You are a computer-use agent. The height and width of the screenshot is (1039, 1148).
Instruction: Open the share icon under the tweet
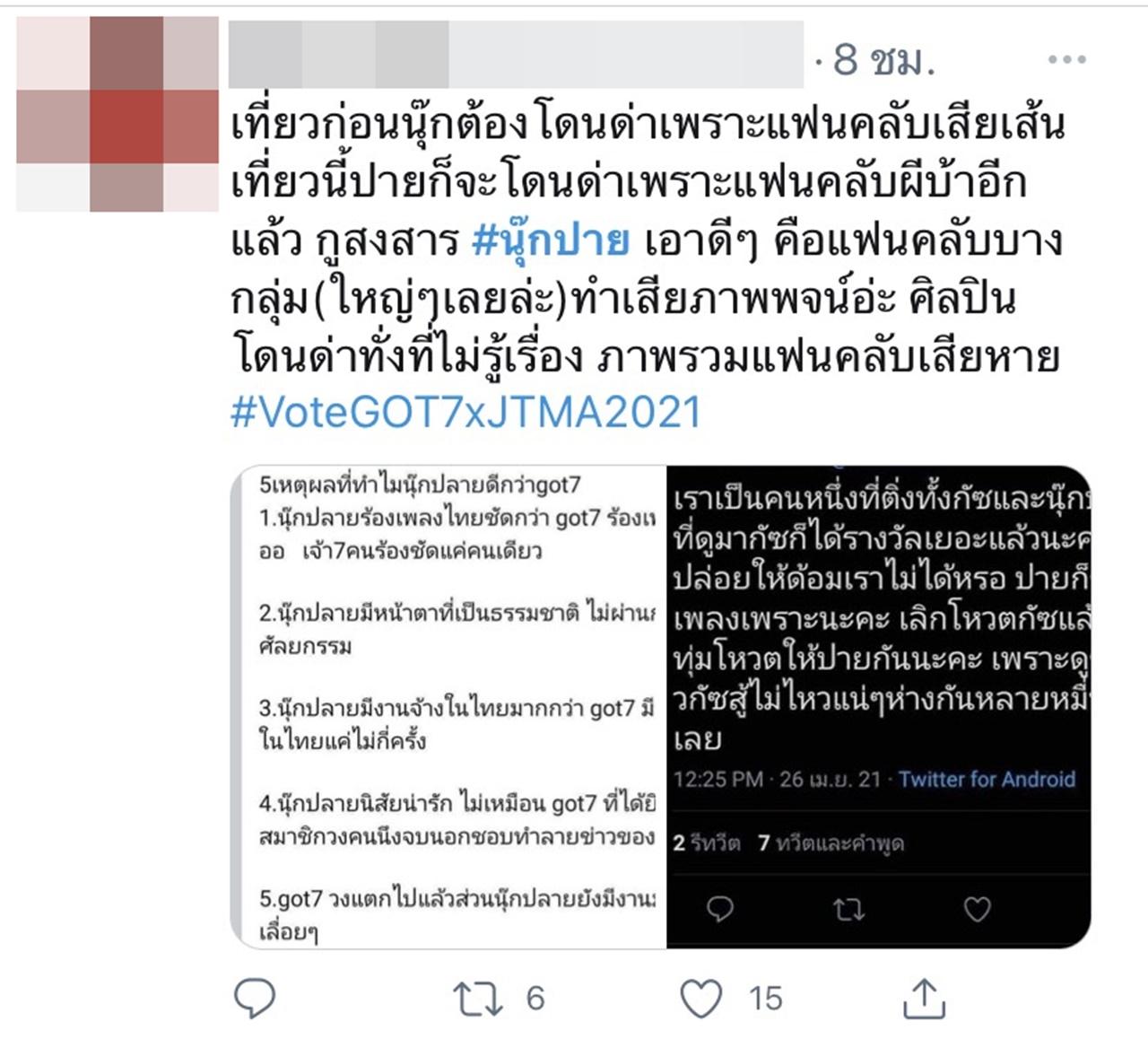pos(924,998)
